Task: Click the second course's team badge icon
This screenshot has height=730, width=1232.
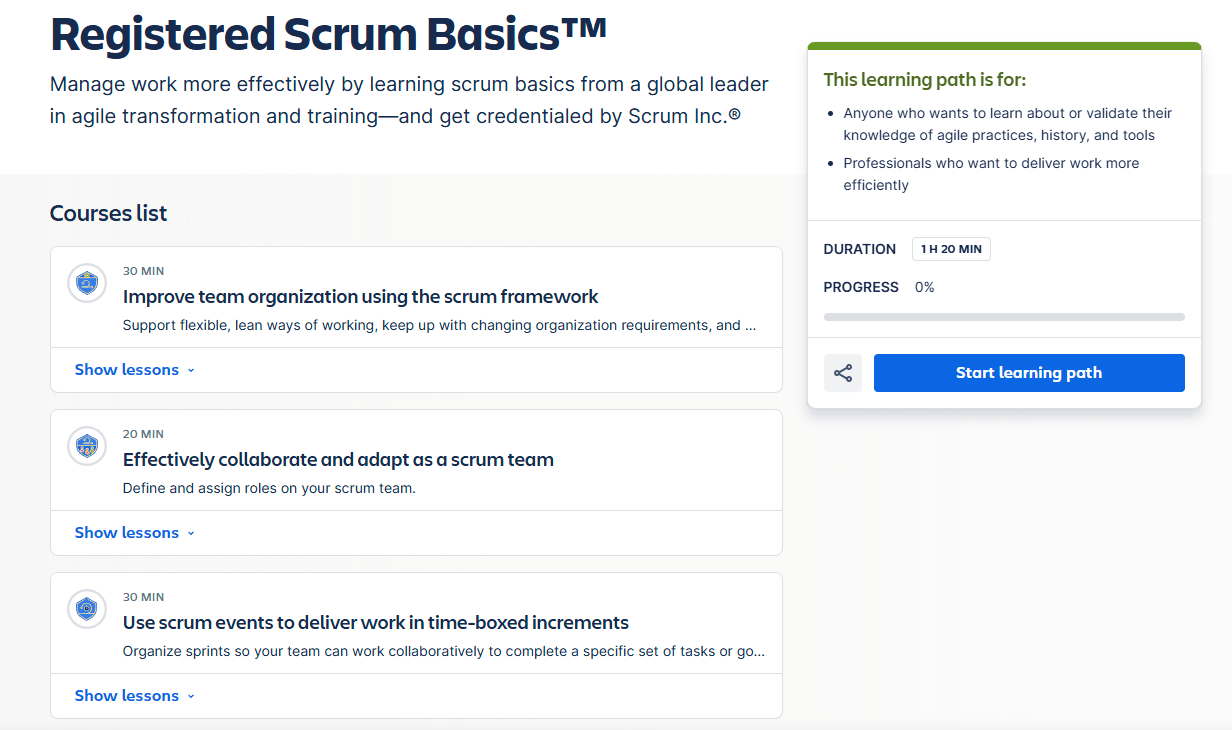Action: click(x=87, y=446)
